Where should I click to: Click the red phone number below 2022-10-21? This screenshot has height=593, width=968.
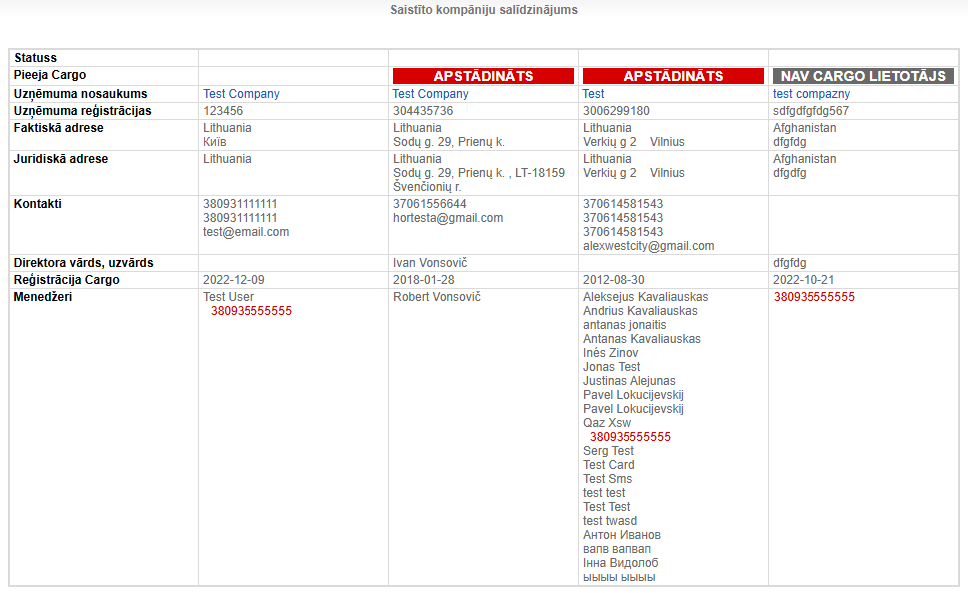coord(814,297)
